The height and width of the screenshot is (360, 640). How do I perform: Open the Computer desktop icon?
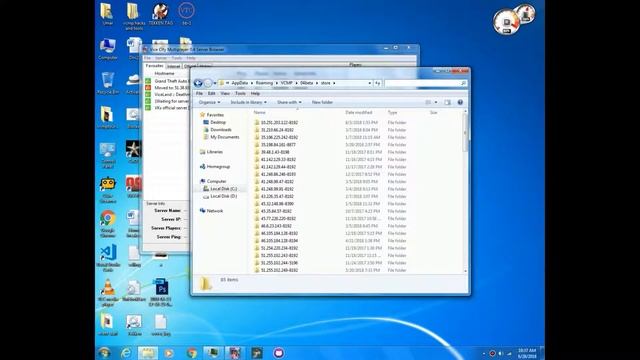pyautogui.click(x=108, y=49)
